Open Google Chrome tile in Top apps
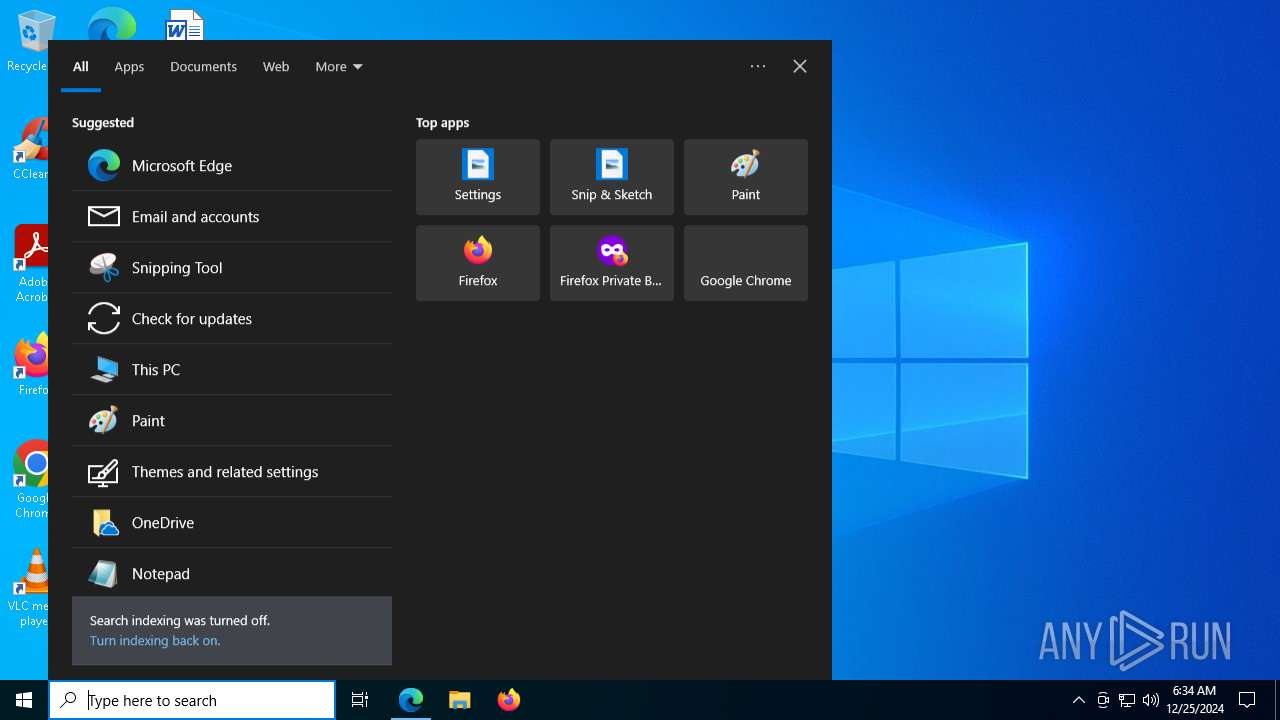 click(x=746, y=263)
